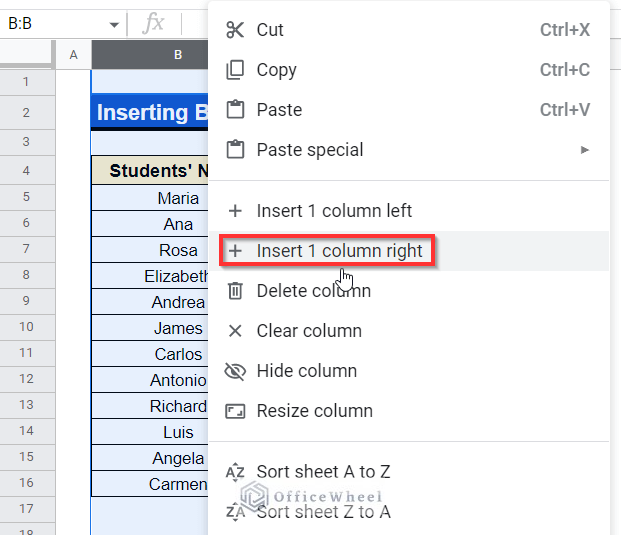The height and width of the screenshot is (535, 621).
Task: Click row 4 header number
Action: (x=26, y=171)
